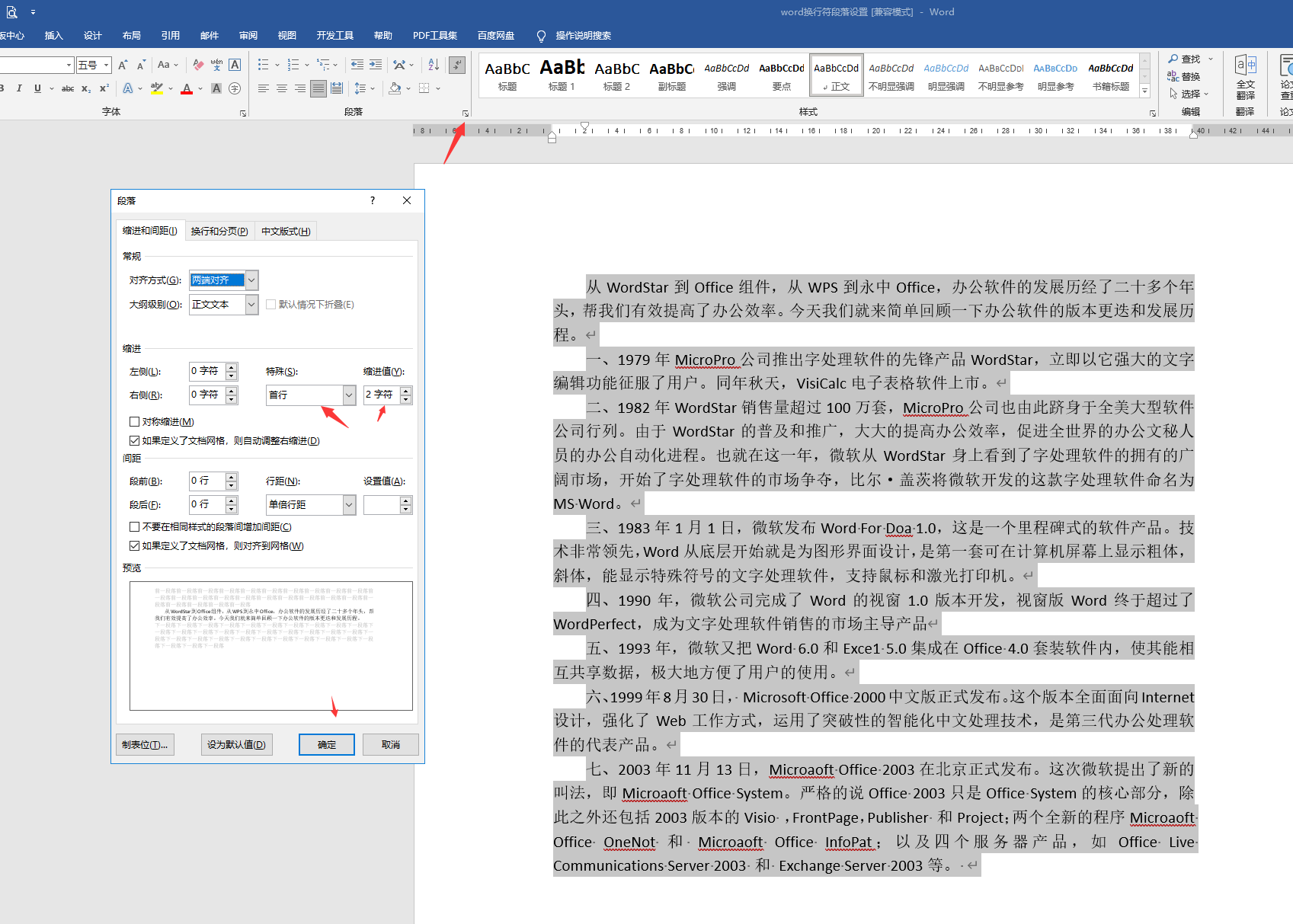The width and height of the screenshot is (1293, 924).
Task: Click 替换 replace in editing group
Action: (1184, 76)
